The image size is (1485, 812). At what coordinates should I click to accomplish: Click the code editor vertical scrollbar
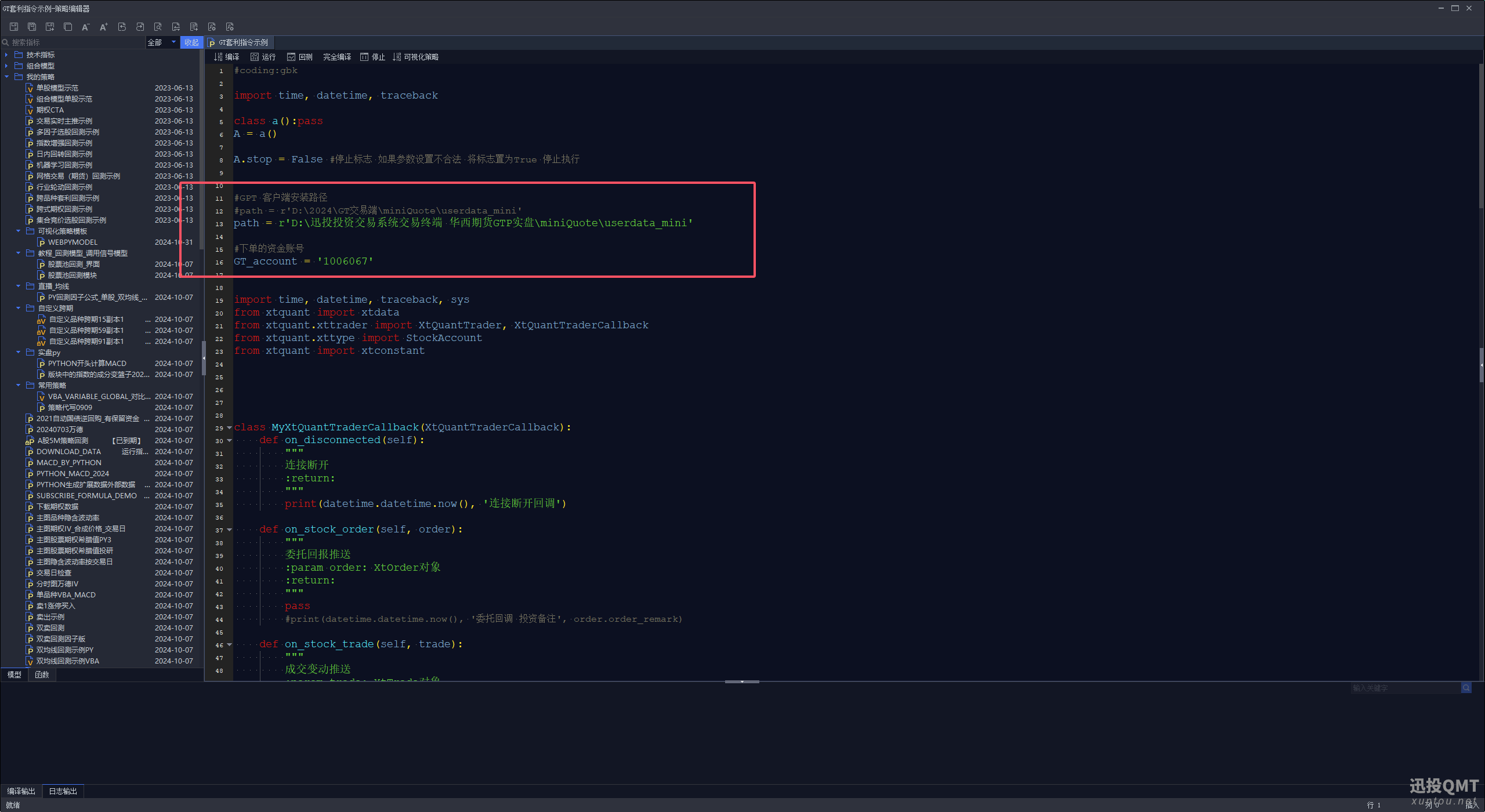click(x=1481, y=136)
